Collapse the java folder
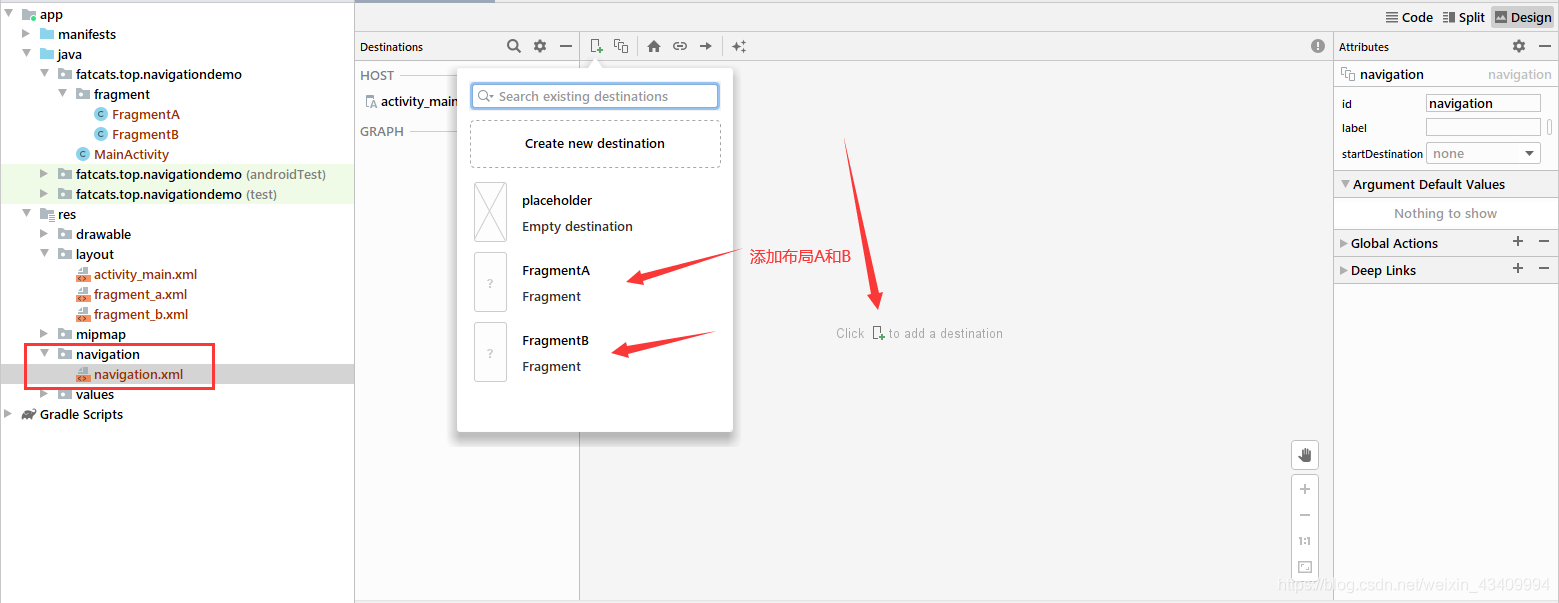1559x603 pixels. coord(27,54)
